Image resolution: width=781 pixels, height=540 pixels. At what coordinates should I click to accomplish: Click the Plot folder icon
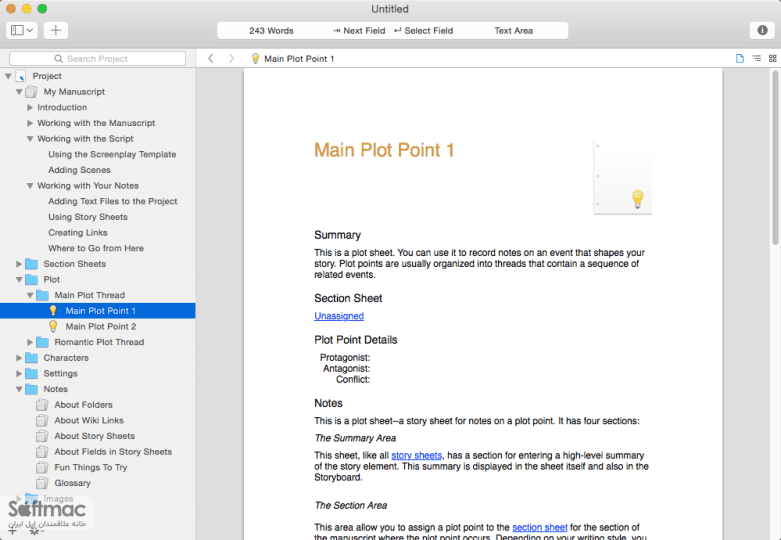pyautogui.click(x=31, y=279)
